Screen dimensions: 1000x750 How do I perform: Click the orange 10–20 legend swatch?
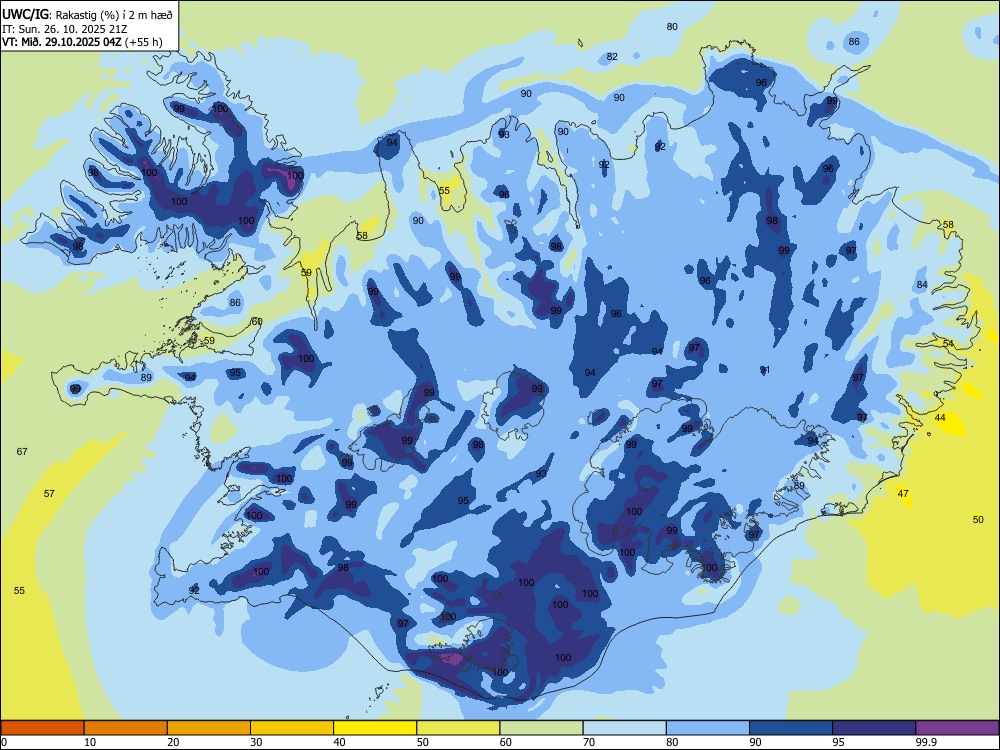click(x=126, y=728)
